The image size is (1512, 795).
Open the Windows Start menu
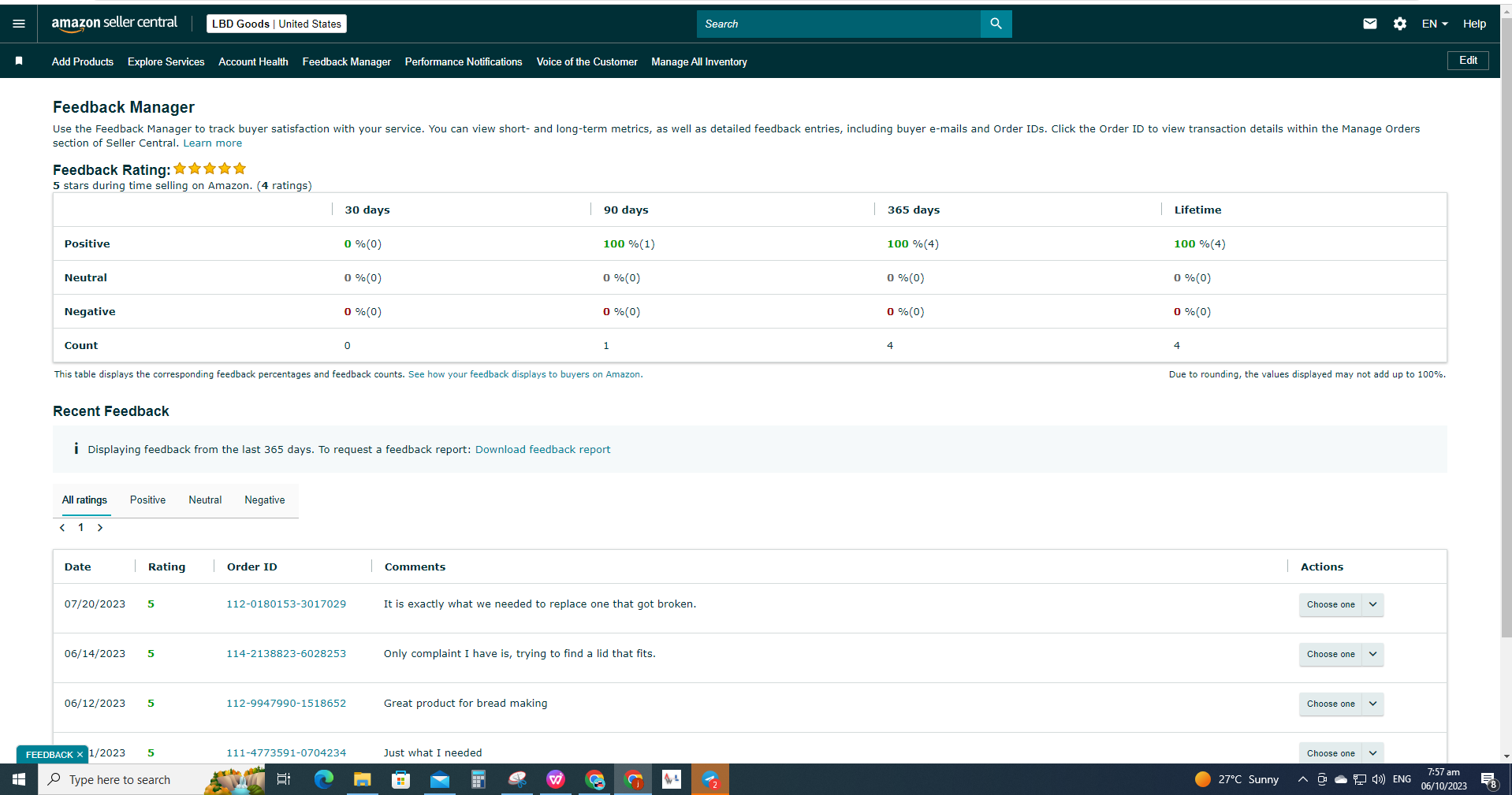(19, 779)
